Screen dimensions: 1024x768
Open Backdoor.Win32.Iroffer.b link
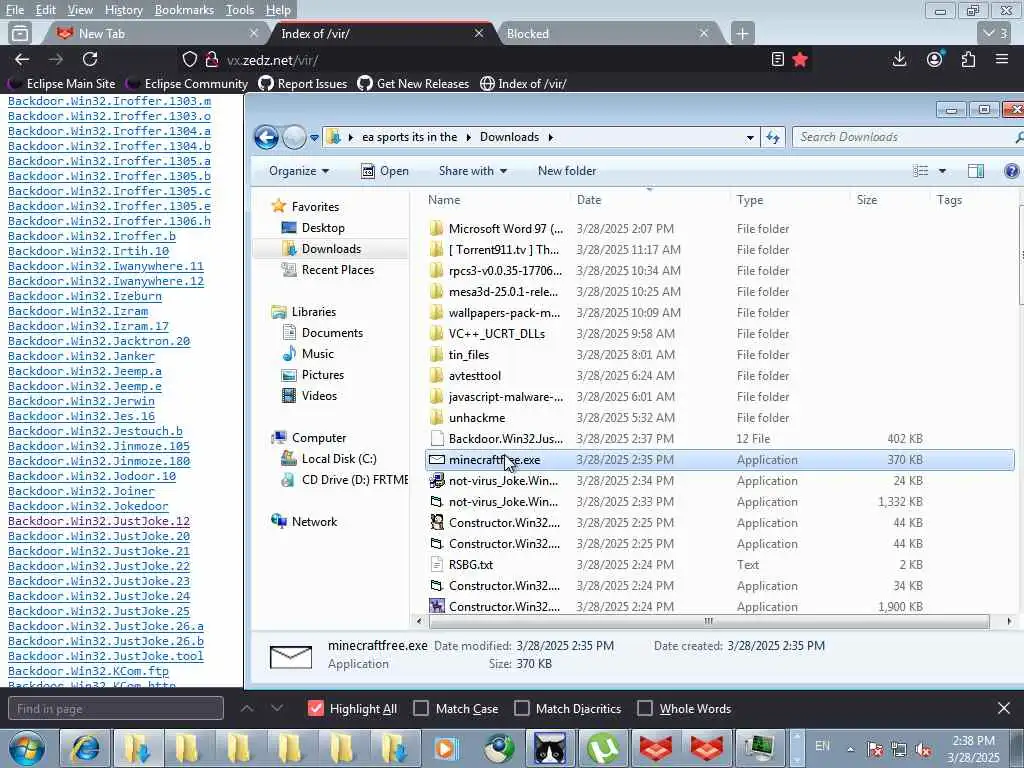[91, 236]
